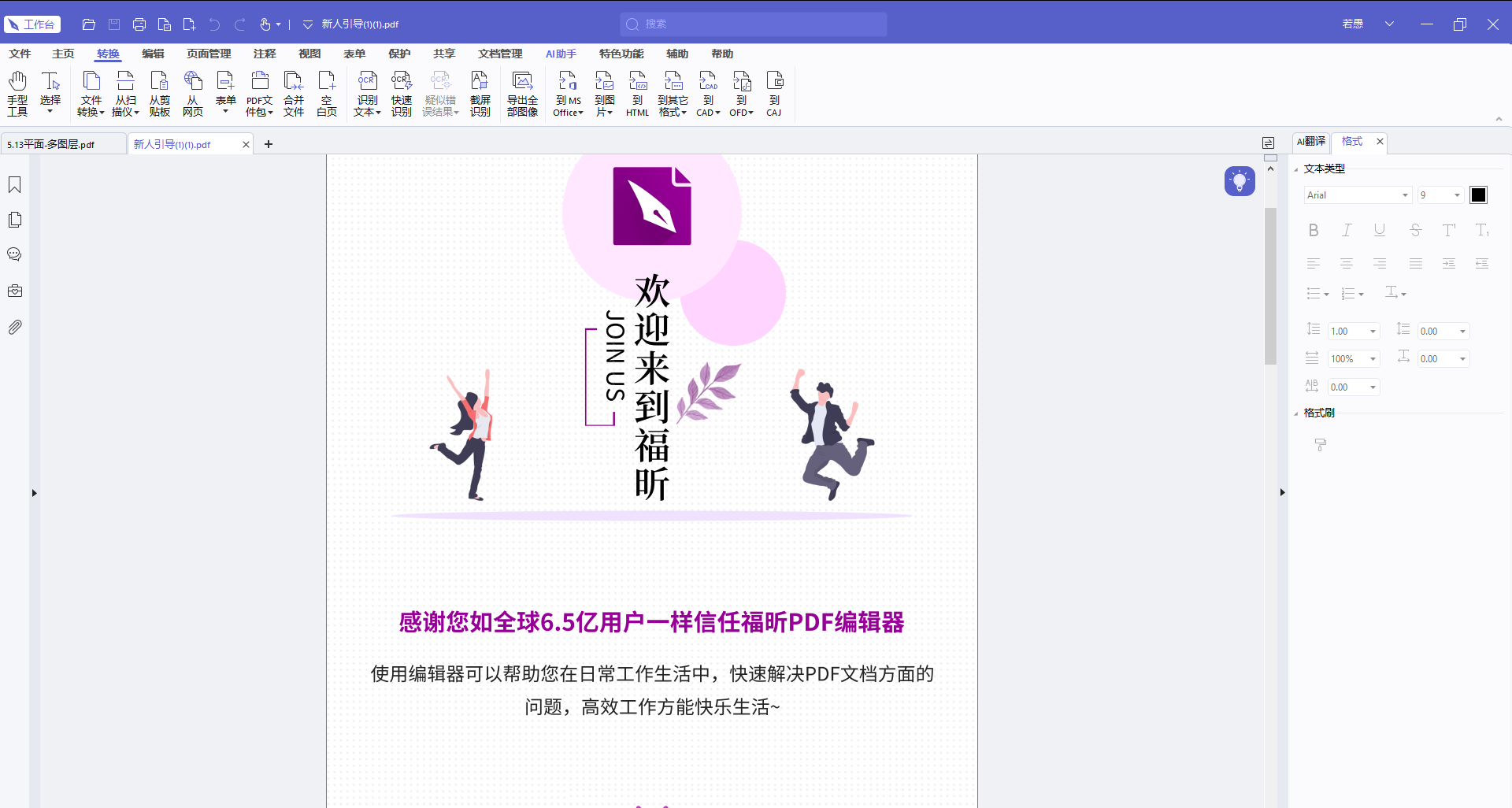The height and width of the screenshot is (808, 1512).
Task: Expand the left navigation panel arrow
Action: (34, 493)
